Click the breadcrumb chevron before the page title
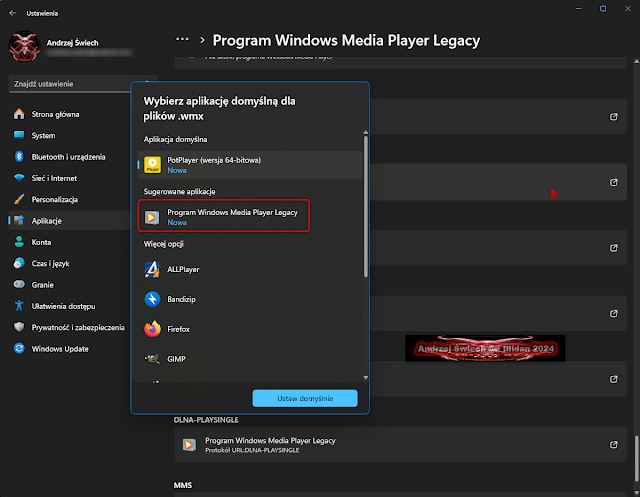The image size is (640, 497). [x=202, y=40]
